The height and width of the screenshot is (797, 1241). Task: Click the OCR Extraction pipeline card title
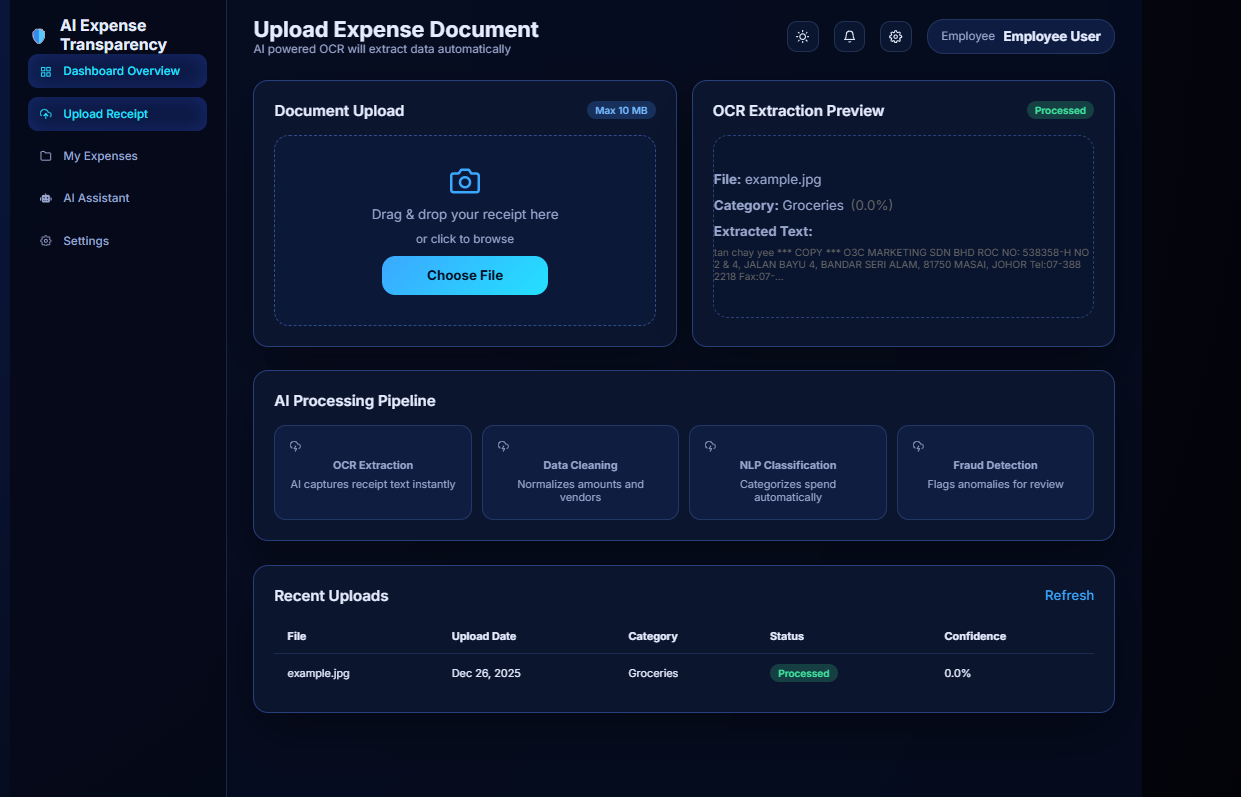point(373,465)
